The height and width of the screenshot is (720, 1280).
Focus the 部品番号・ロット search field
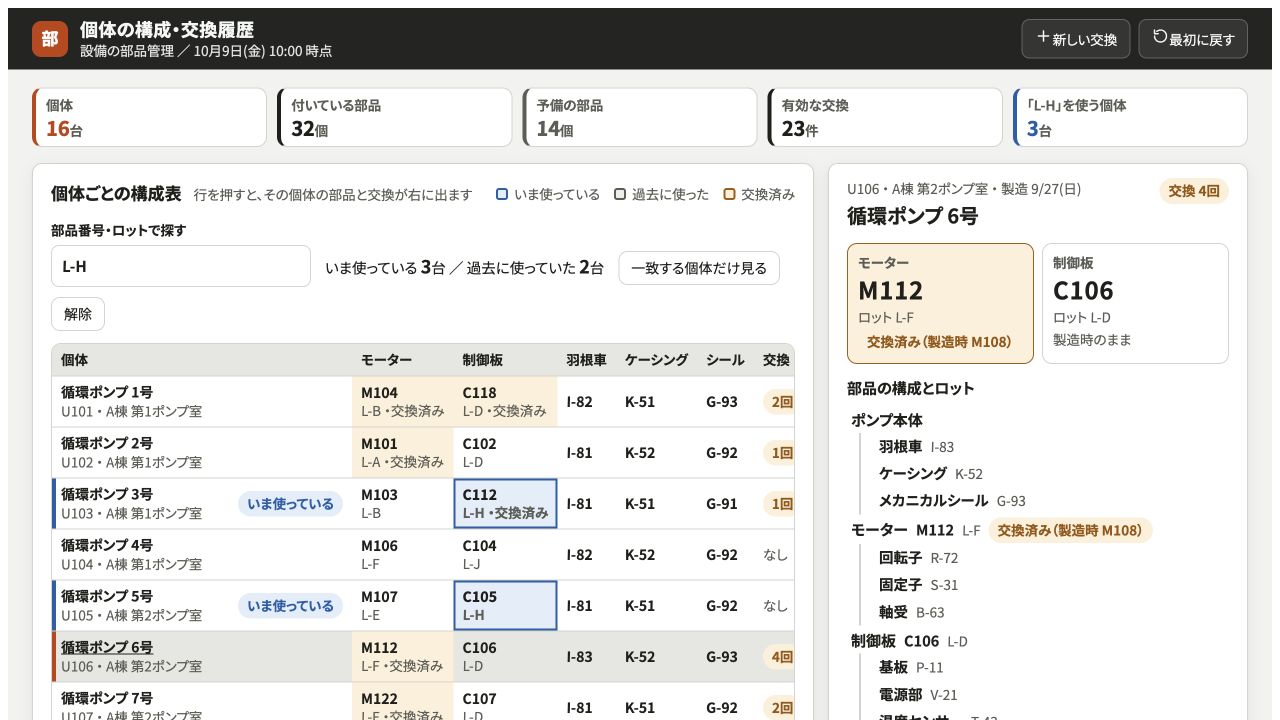181,266
